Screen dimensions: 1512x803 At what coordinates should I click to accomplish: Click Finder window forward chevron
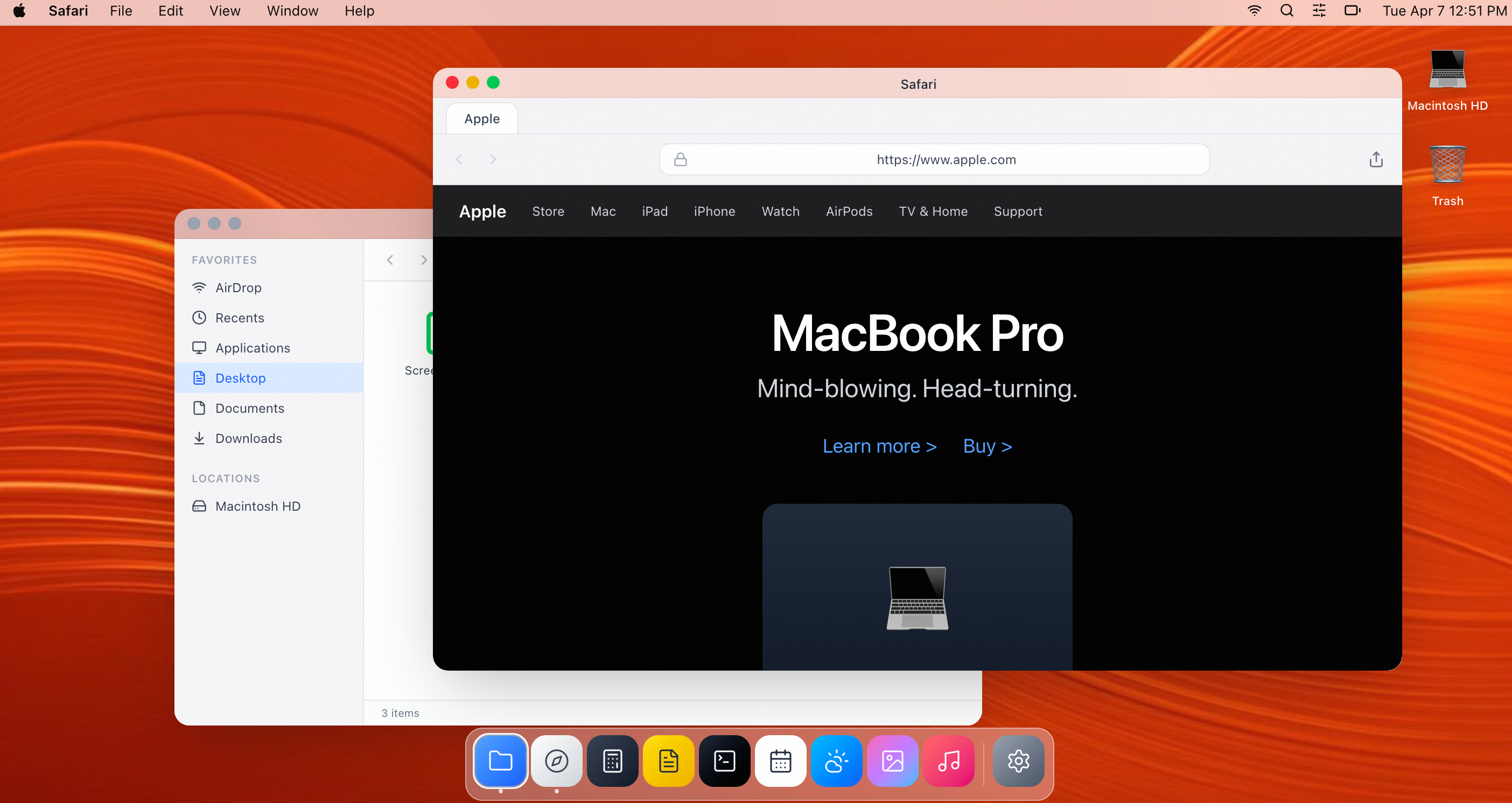point(424,260)
